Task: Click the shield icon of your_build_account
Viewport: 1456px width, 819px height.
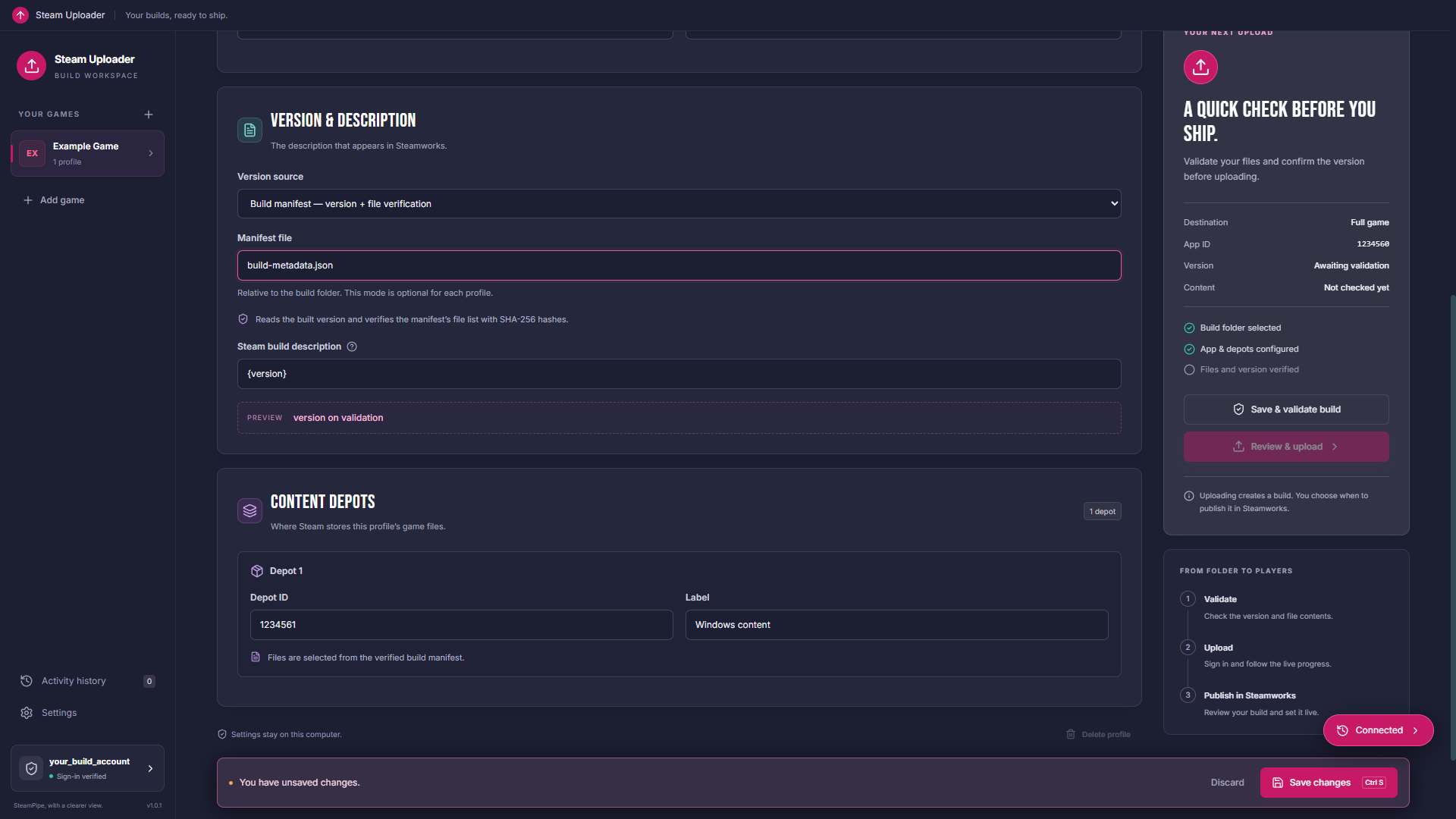Action: tap(31, 768)
